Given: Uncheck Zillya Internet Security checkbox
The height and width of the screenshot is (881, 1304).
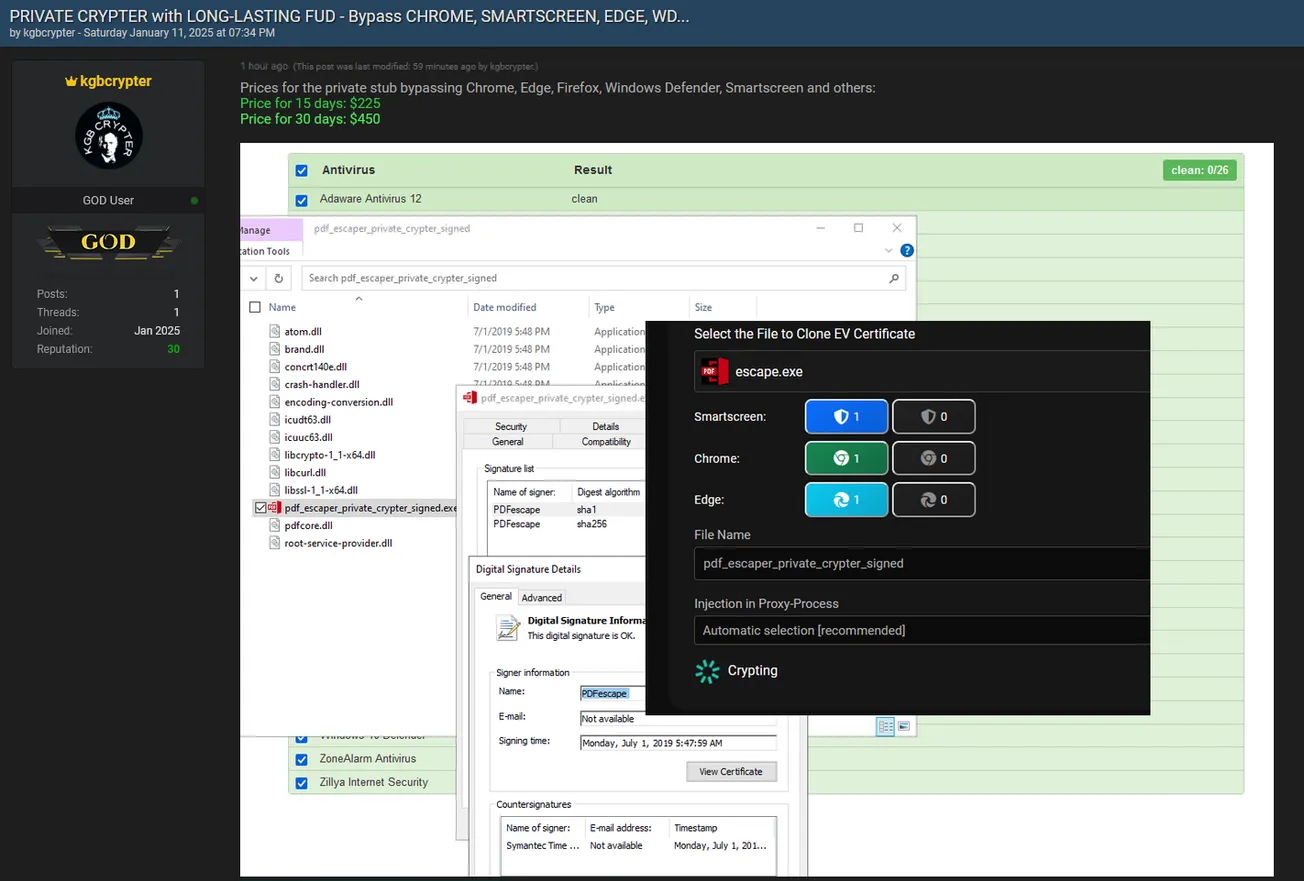Looking at the screenshot, I should pos(302,782).
